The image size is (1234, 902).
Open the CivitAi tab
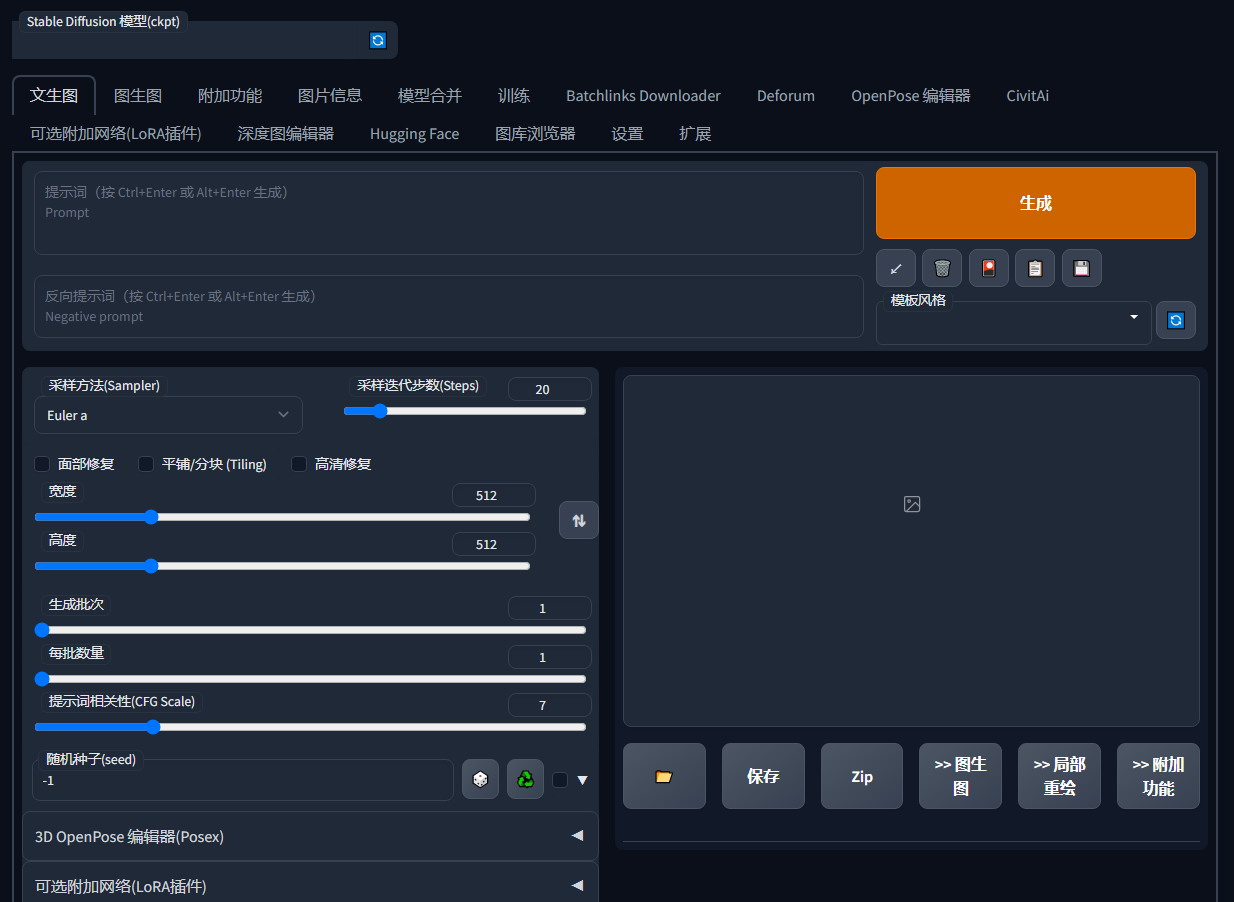point(1027,96)
